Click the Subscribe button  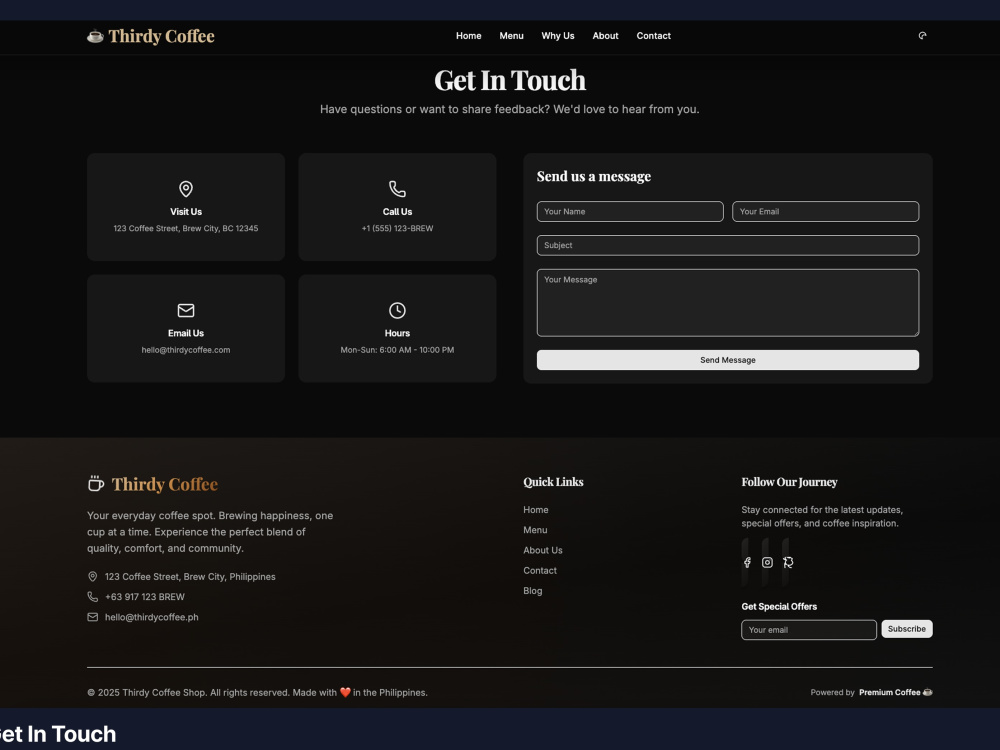coord(907,629)
